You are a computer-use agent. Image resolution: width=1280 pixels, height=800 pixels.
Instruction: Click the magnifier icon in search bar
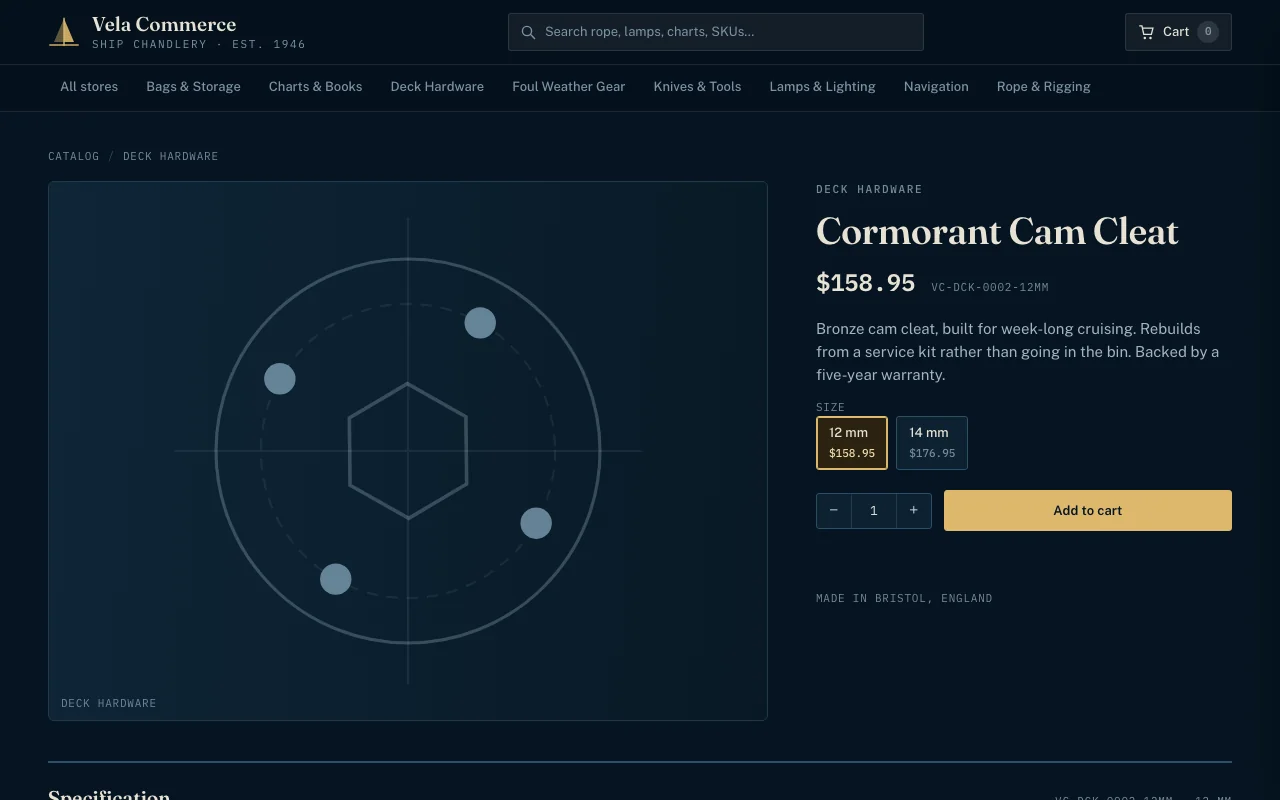coord(528,32)
